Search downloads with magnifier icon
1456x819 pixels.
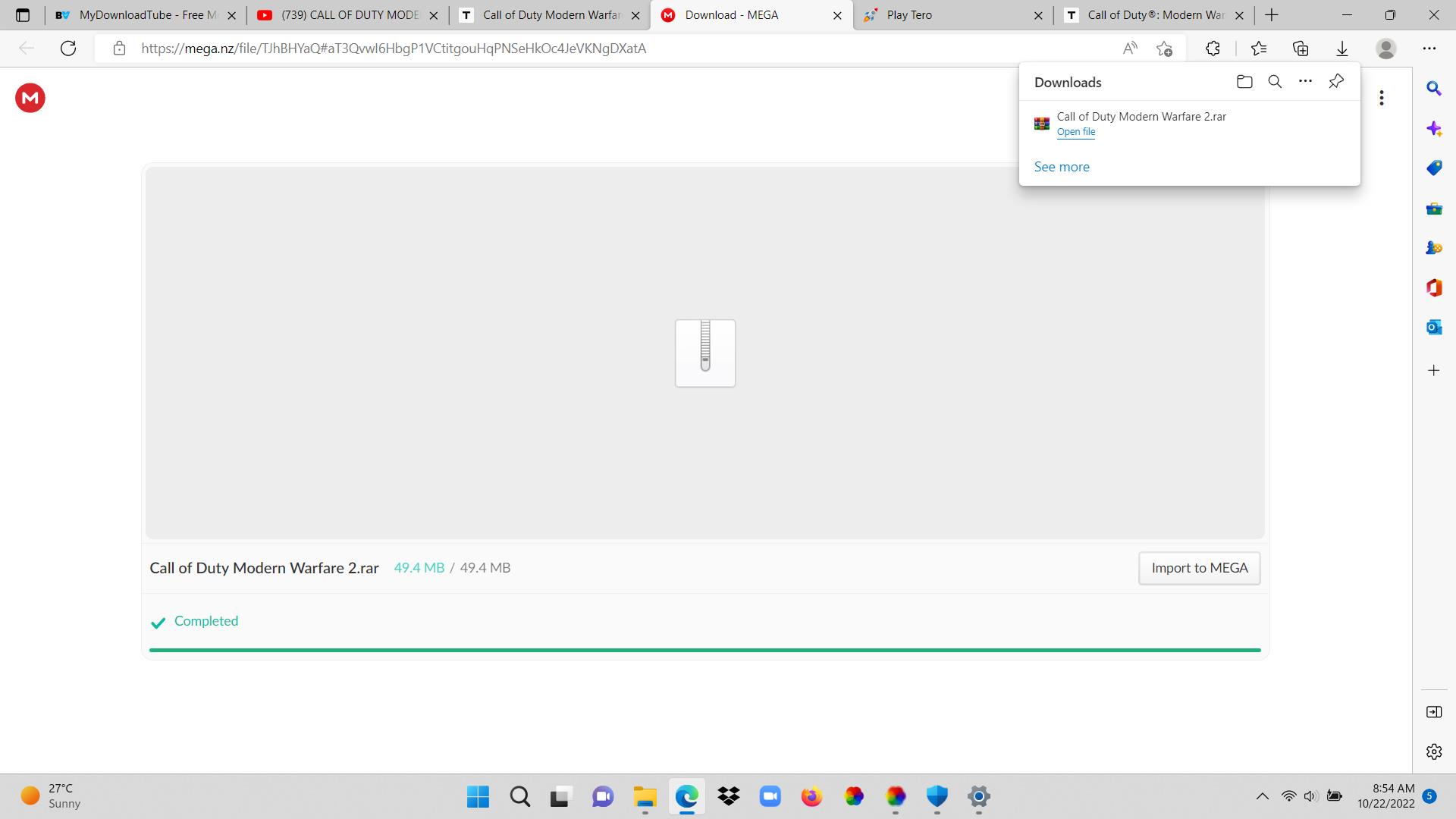pyautogui.click(x=1275, y=82)
